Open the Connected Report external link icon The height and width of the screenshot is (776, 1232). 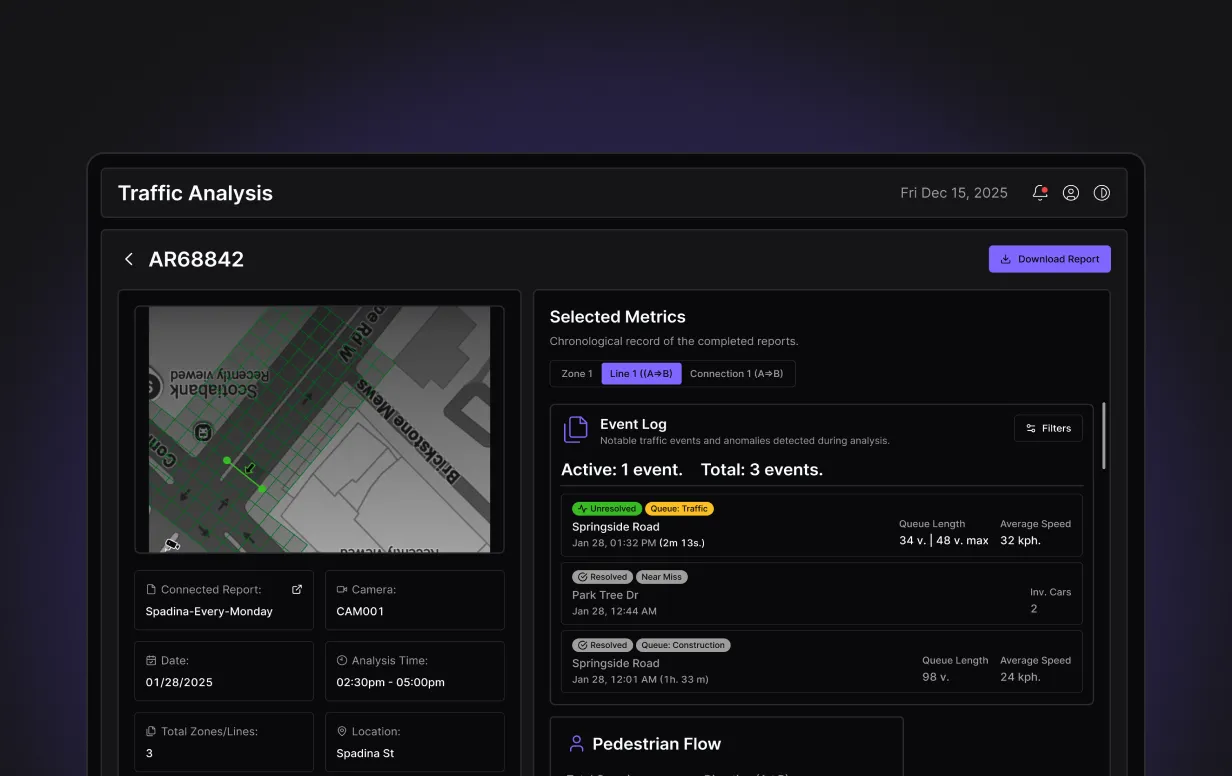pos(297,590)
